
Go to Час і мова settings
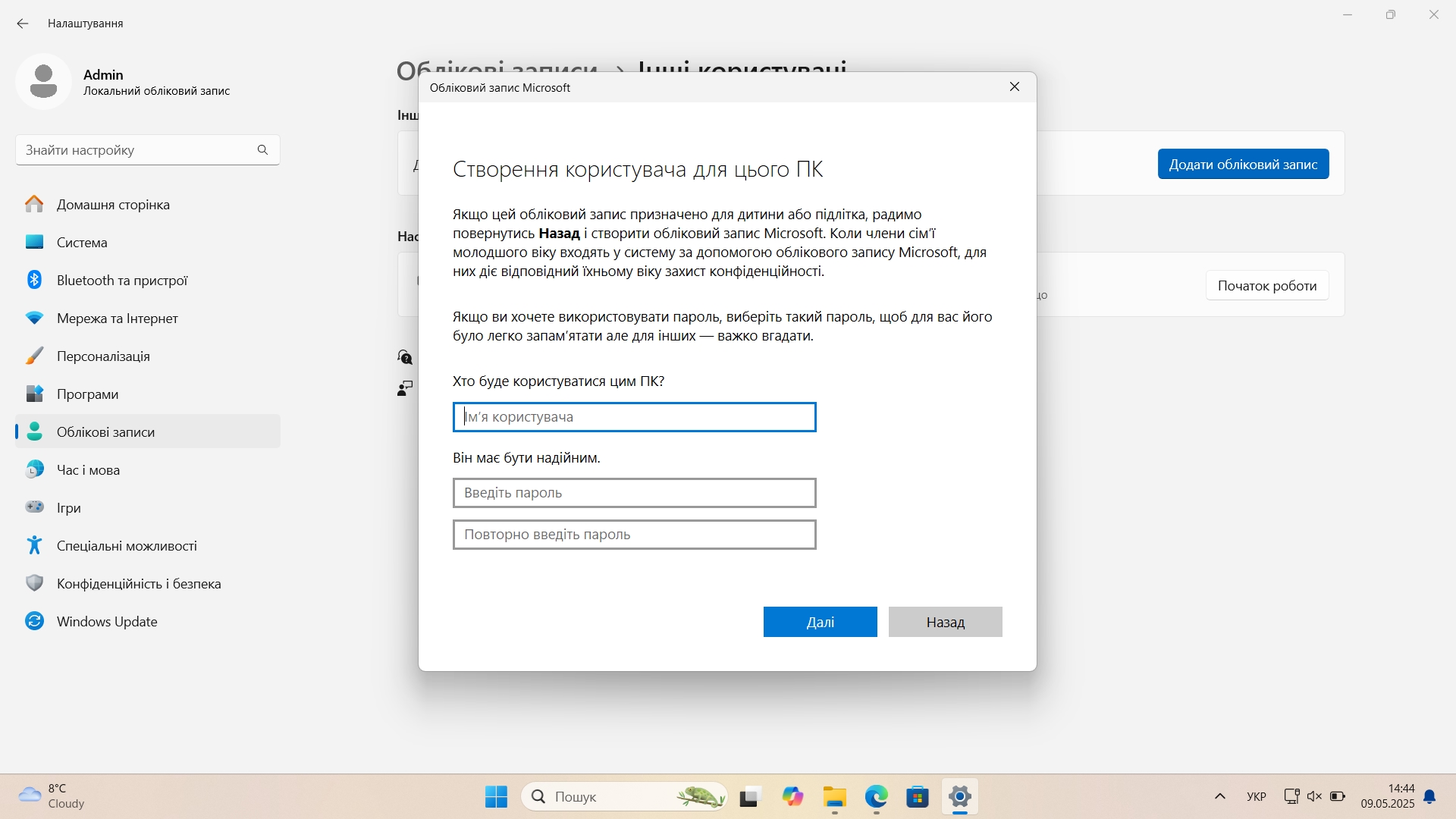click(x=88, y=470)
